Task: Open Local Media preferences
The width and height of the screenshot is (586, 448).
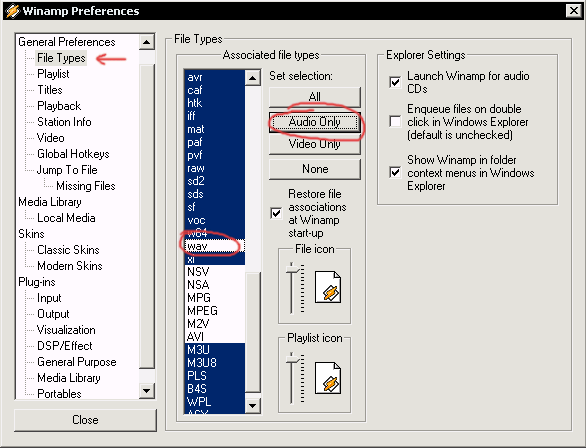Action: click(x=66, y=218)
